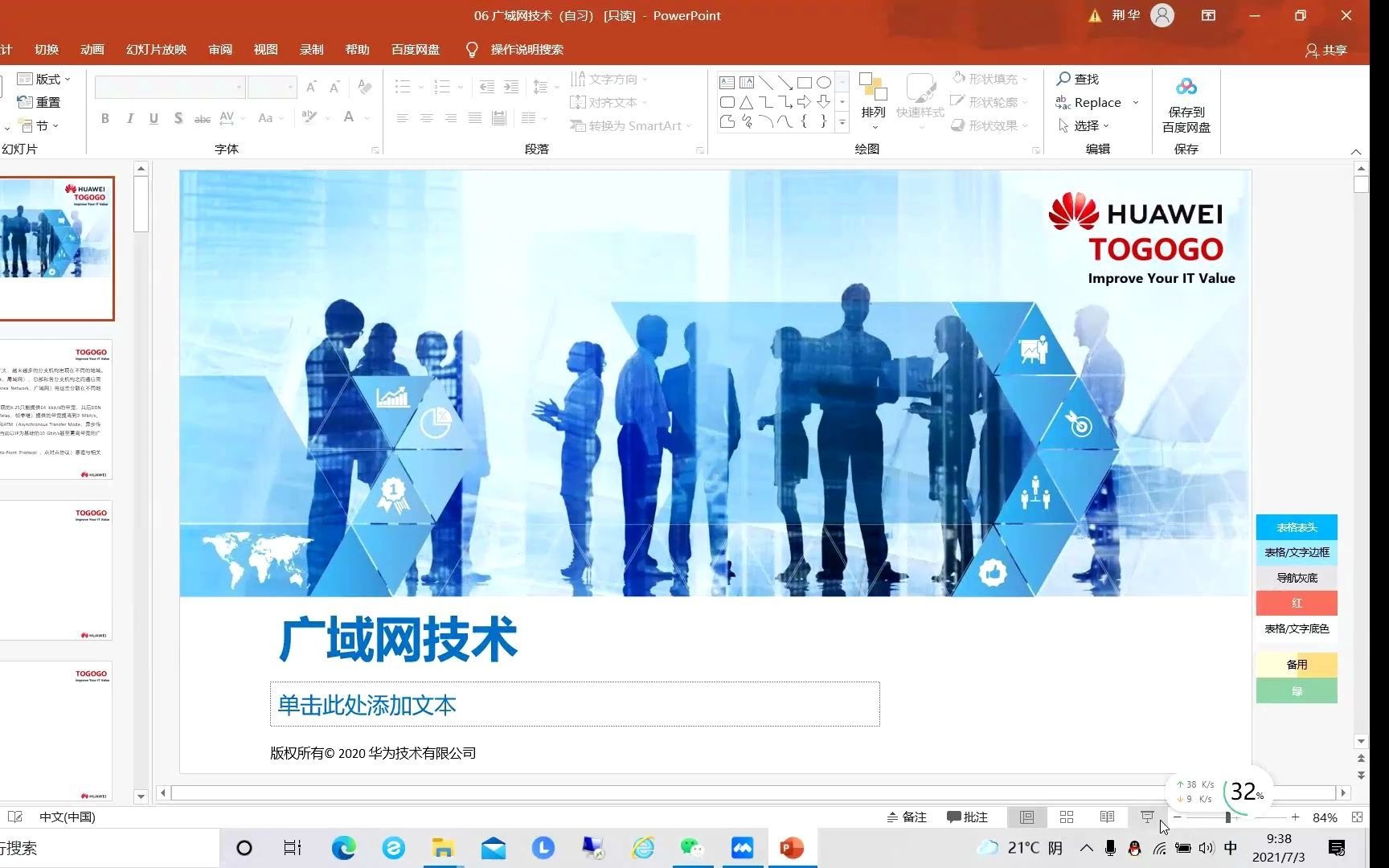Click the Strikethrough icon
This screenshot has width=1389, height=868.
(203, 118)
